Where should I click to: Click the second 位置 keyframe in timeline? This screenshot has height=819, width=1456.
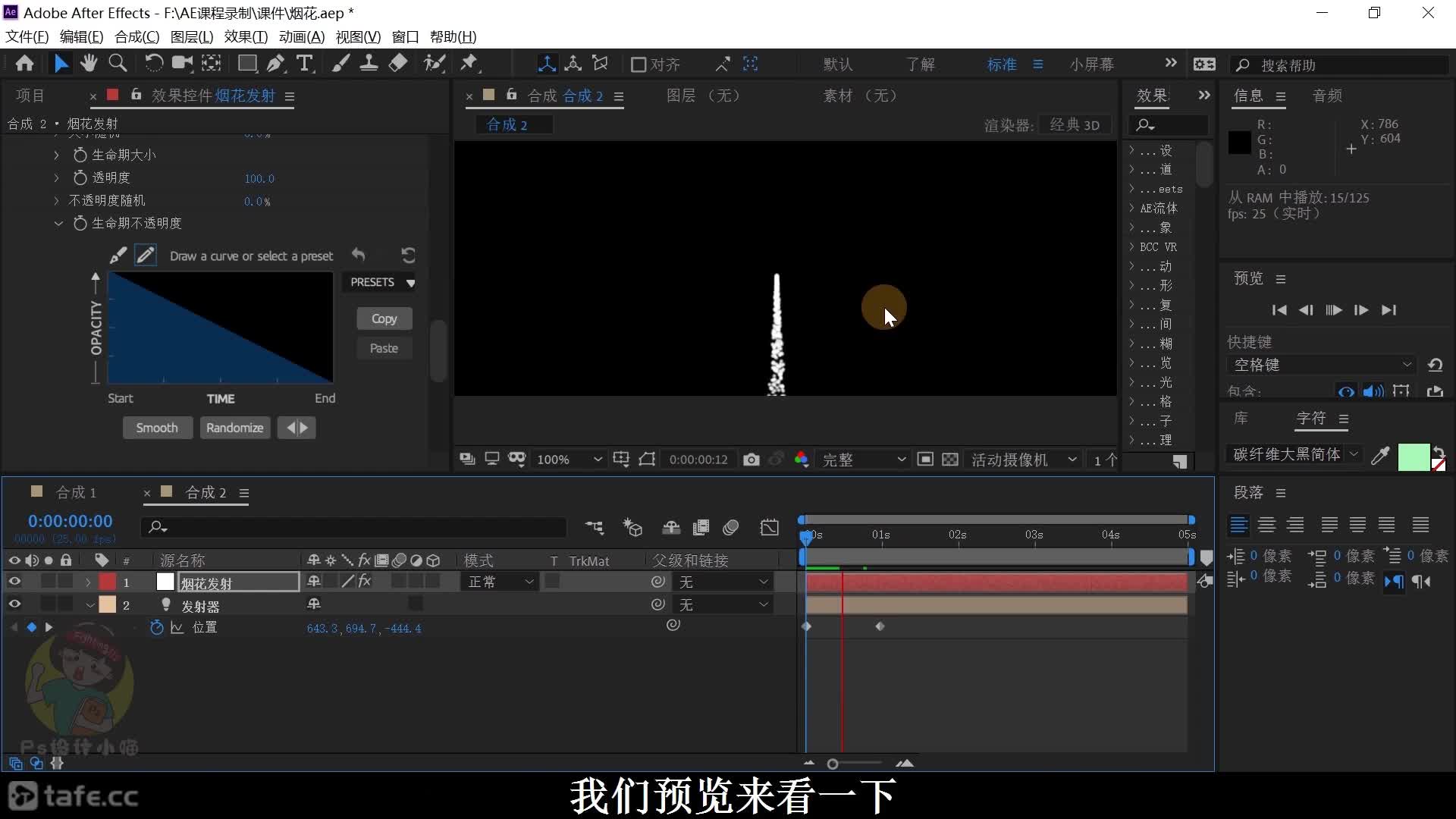(x=880, y=626)
